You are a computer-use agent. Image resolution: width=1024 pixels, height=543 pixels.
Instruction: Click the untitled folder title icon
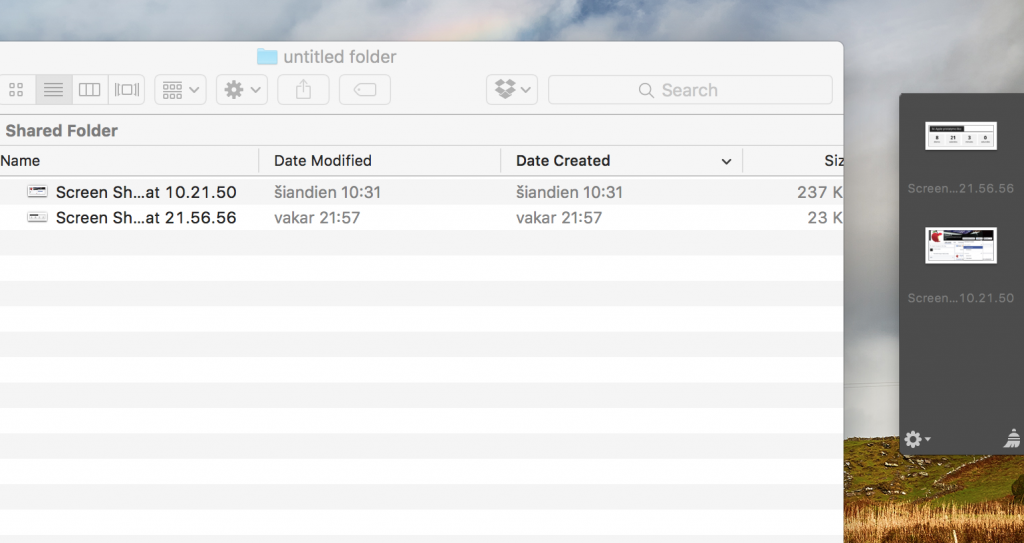267,56
